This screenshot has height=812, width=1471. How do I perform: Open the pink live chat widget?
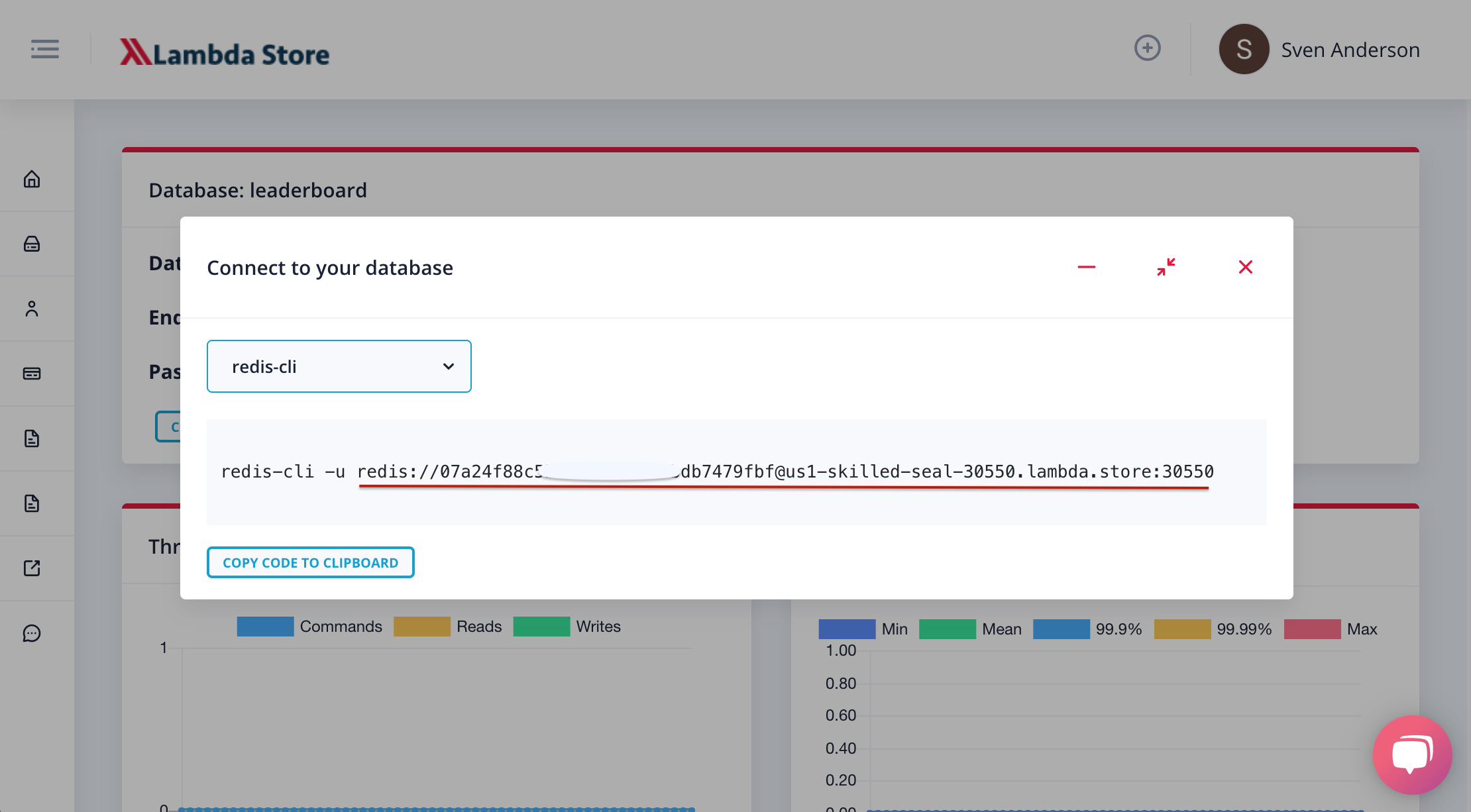pos(1412,754)
